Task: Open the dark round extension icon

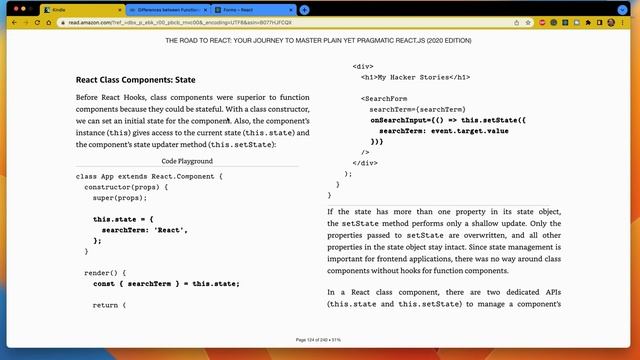Action: (x=553, y=22)
